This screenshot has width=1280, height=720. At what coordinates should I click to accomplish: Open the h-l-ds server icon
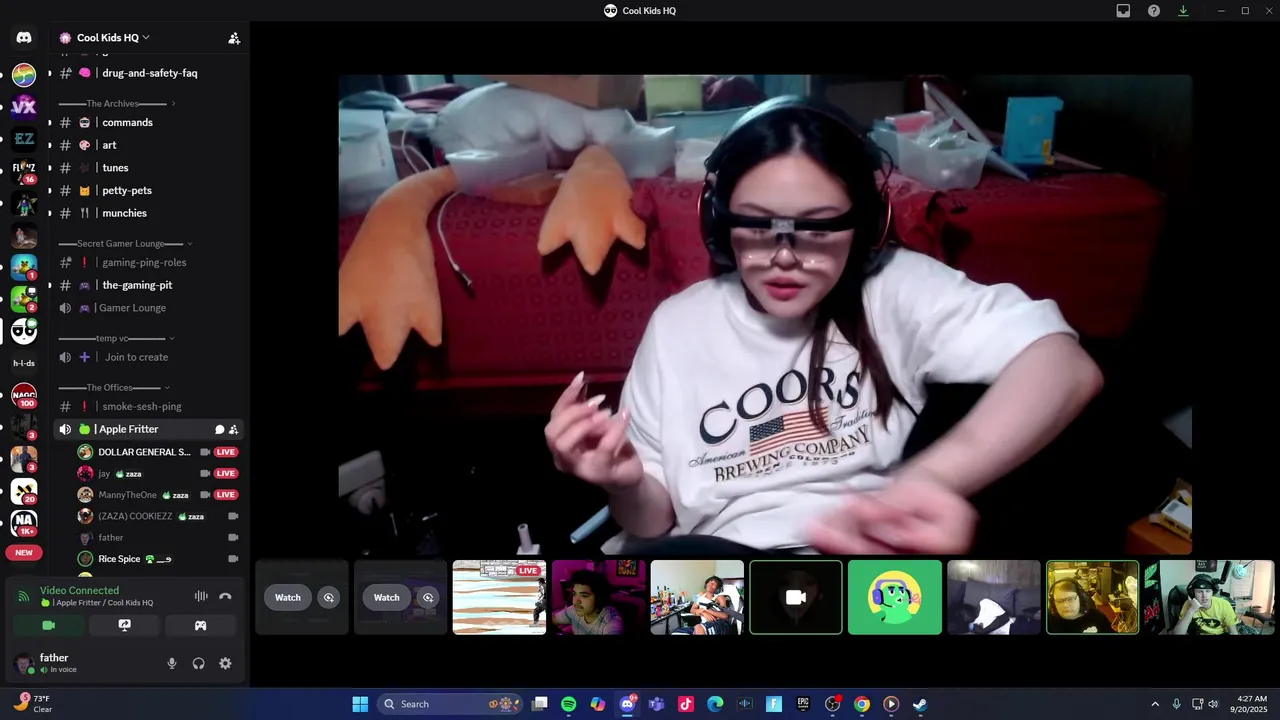[x=24, y=363]
